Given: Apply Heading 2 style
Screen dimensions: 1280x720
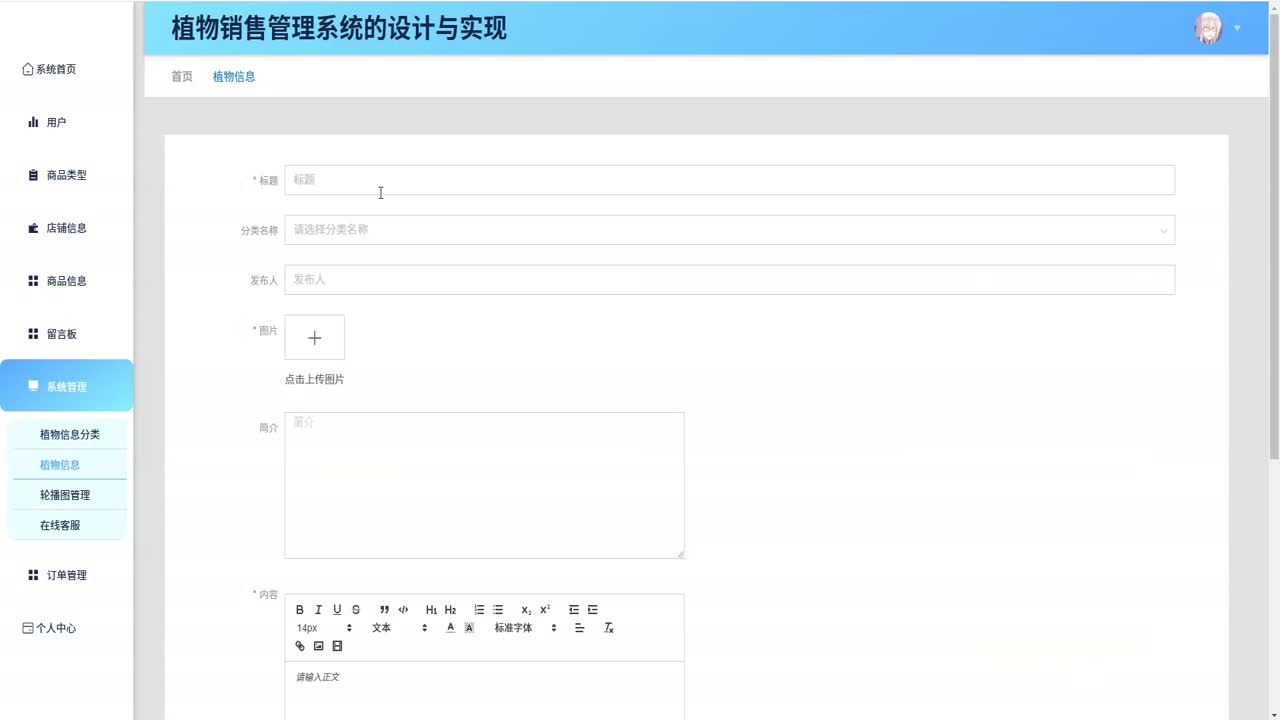Looking at the screenshot, I should click(450, 610).
